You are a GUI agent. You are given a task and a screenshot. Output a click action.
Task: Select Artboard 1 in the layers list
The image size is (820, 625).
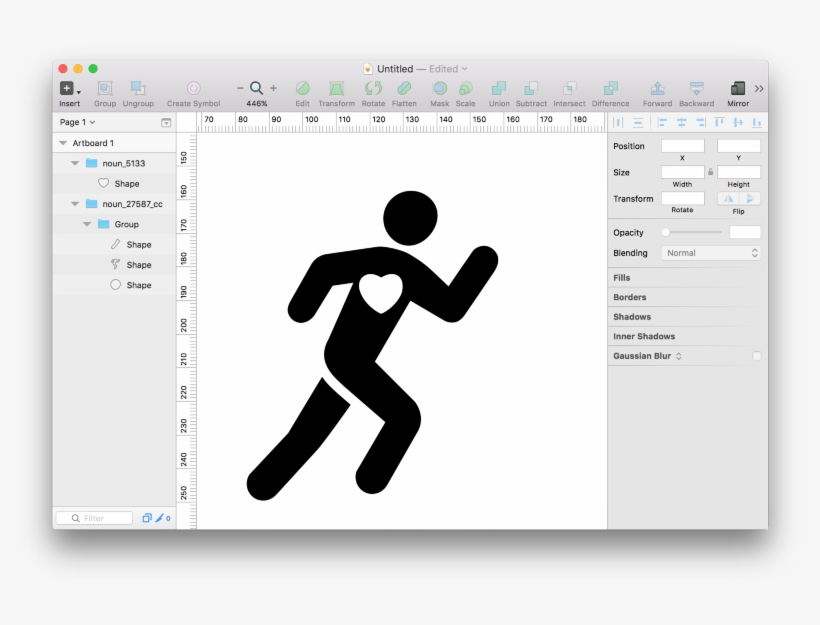(93, 142)
